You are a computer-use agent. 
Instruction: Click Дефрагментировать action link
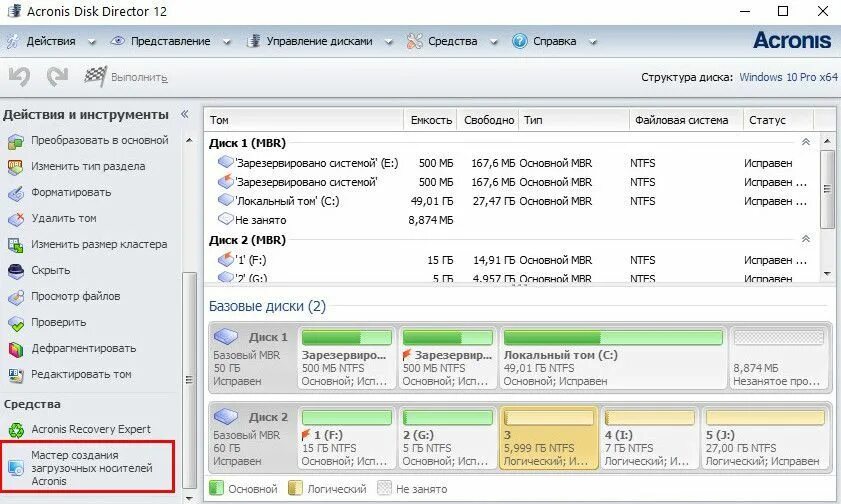tap(84, 349)
